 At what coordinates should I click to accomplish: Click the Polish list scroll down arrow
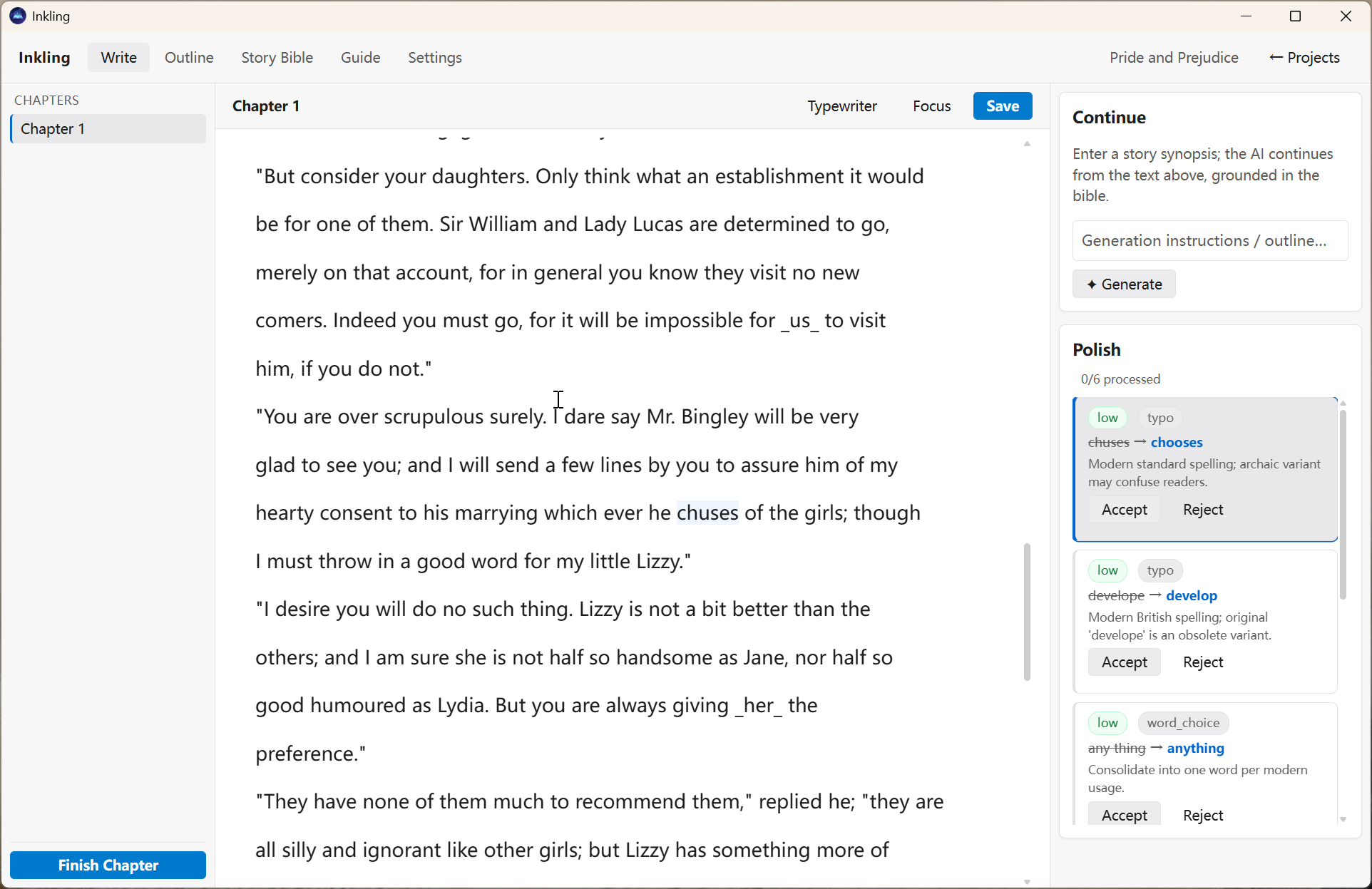pyautogui.click(x=1343, y=819)
